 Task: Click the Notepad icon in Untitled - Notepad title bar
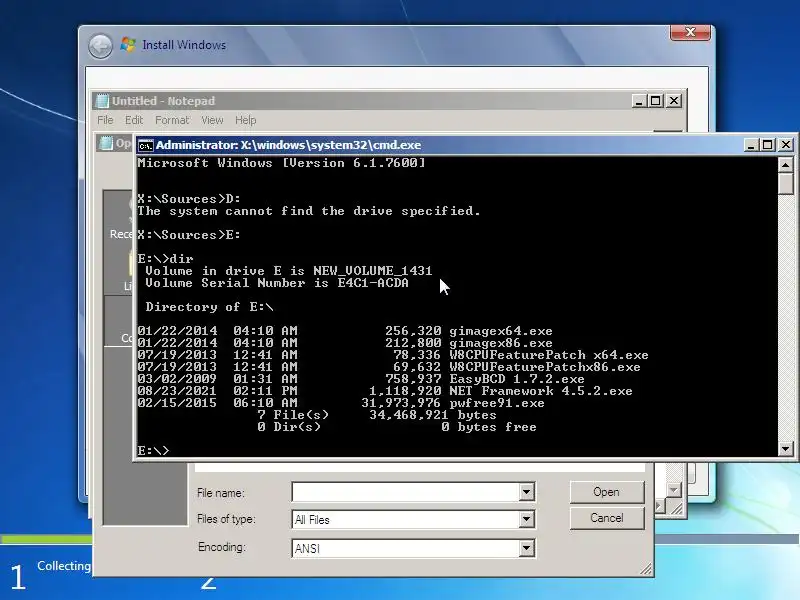point(103,101)
